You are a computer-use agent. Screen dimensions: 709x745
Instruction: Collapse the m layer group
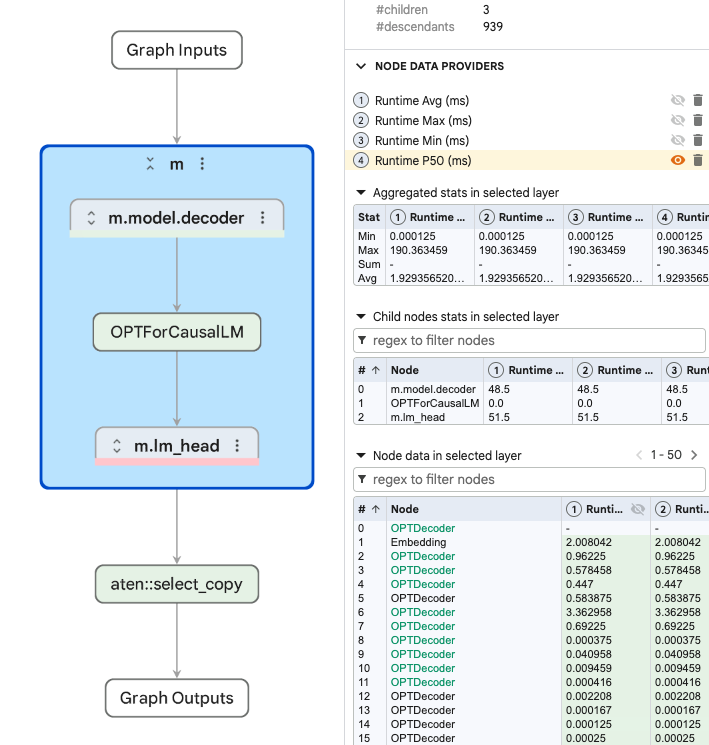coord(150,164)
